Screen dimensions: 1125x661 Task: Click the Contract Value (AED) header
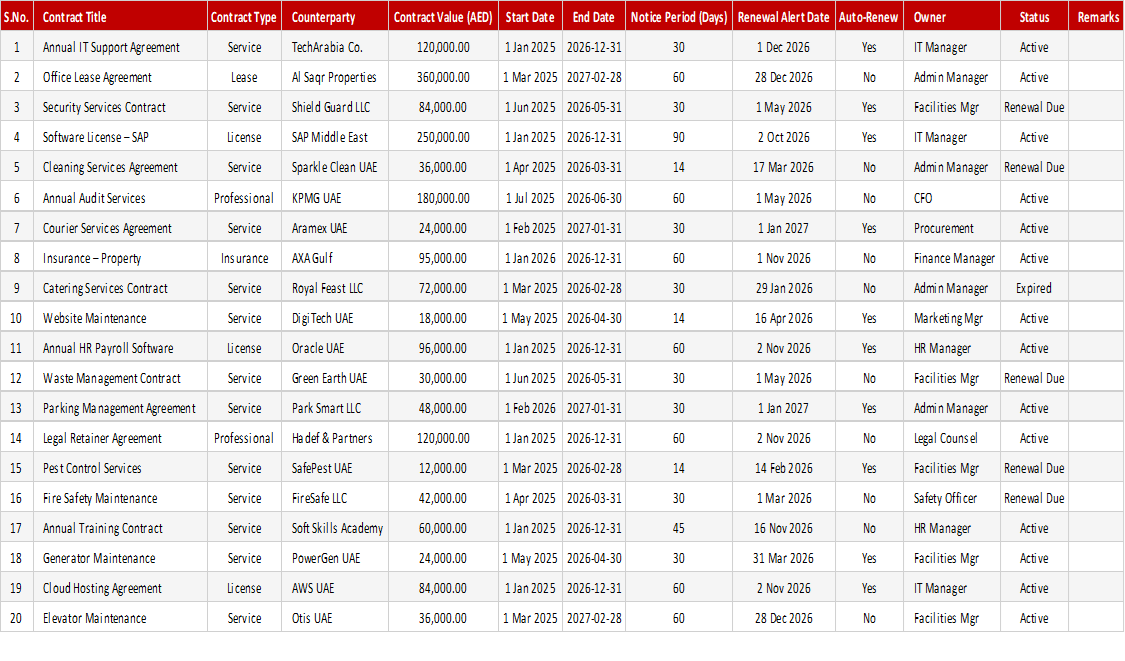point(443,17)
